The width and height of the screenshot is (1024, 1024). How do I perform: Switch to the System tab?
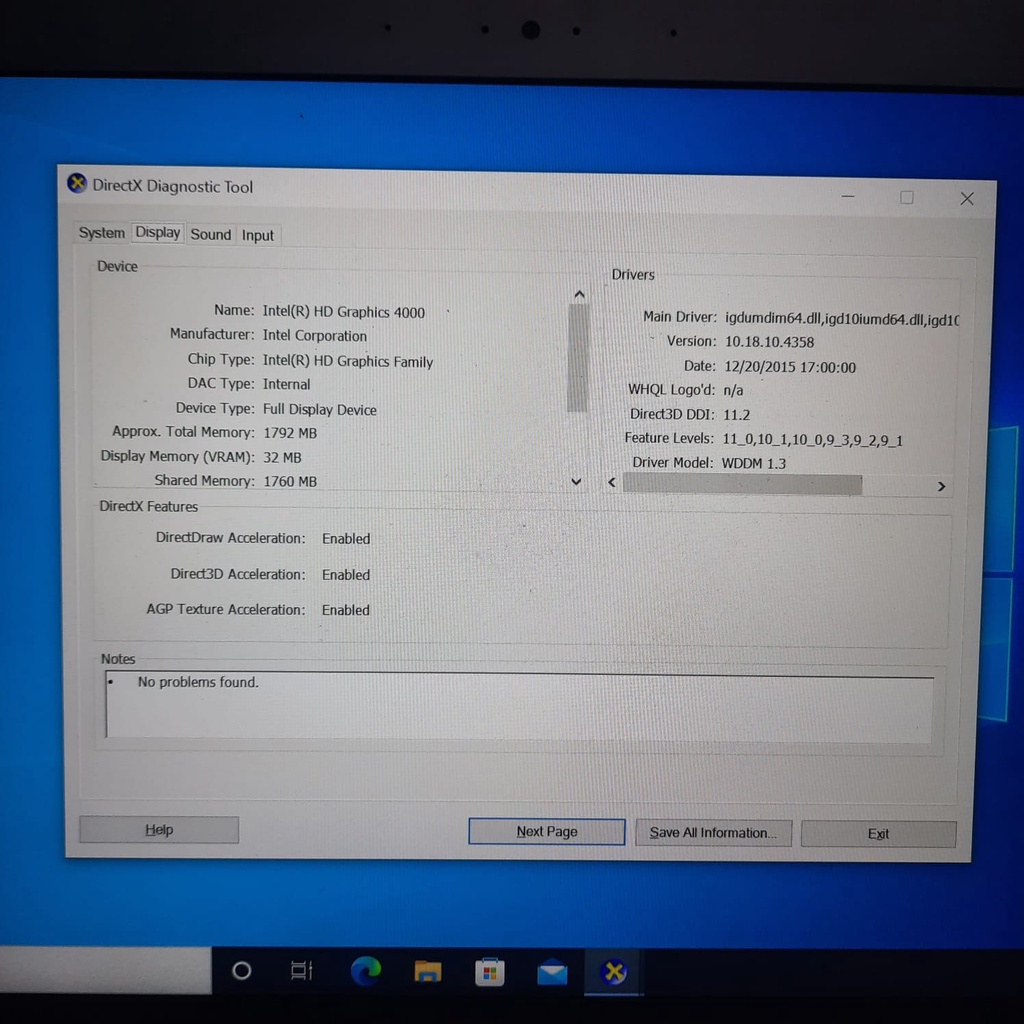click(101, 233)
